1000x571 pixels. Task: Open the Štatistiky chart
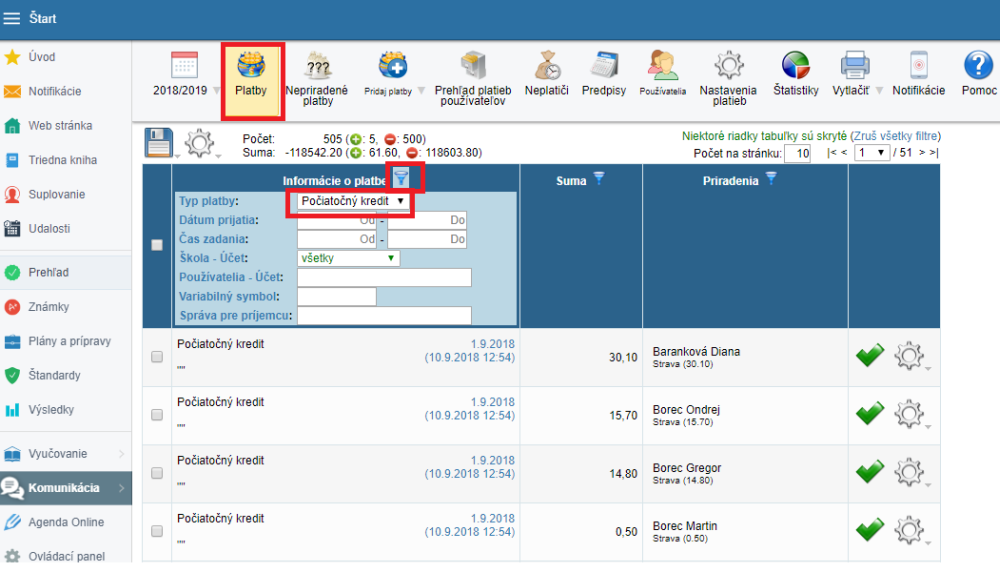click(x=795, y=75)
